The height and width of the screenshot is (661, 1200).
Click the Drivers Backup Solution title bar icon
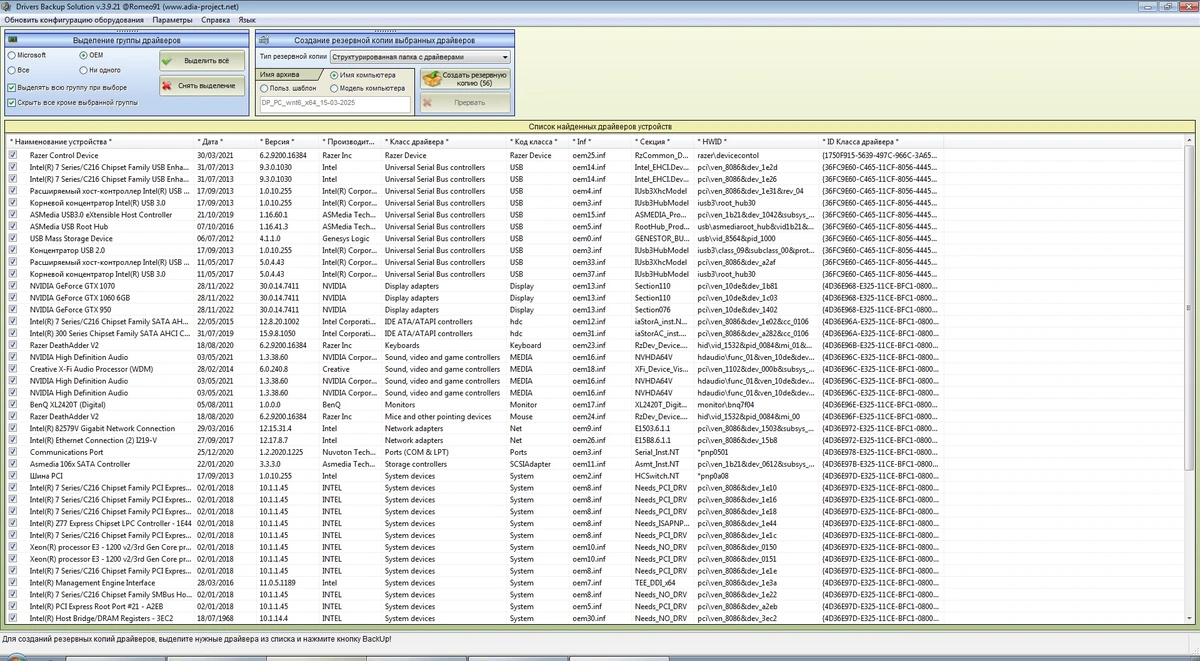click(x=6, y=6)
